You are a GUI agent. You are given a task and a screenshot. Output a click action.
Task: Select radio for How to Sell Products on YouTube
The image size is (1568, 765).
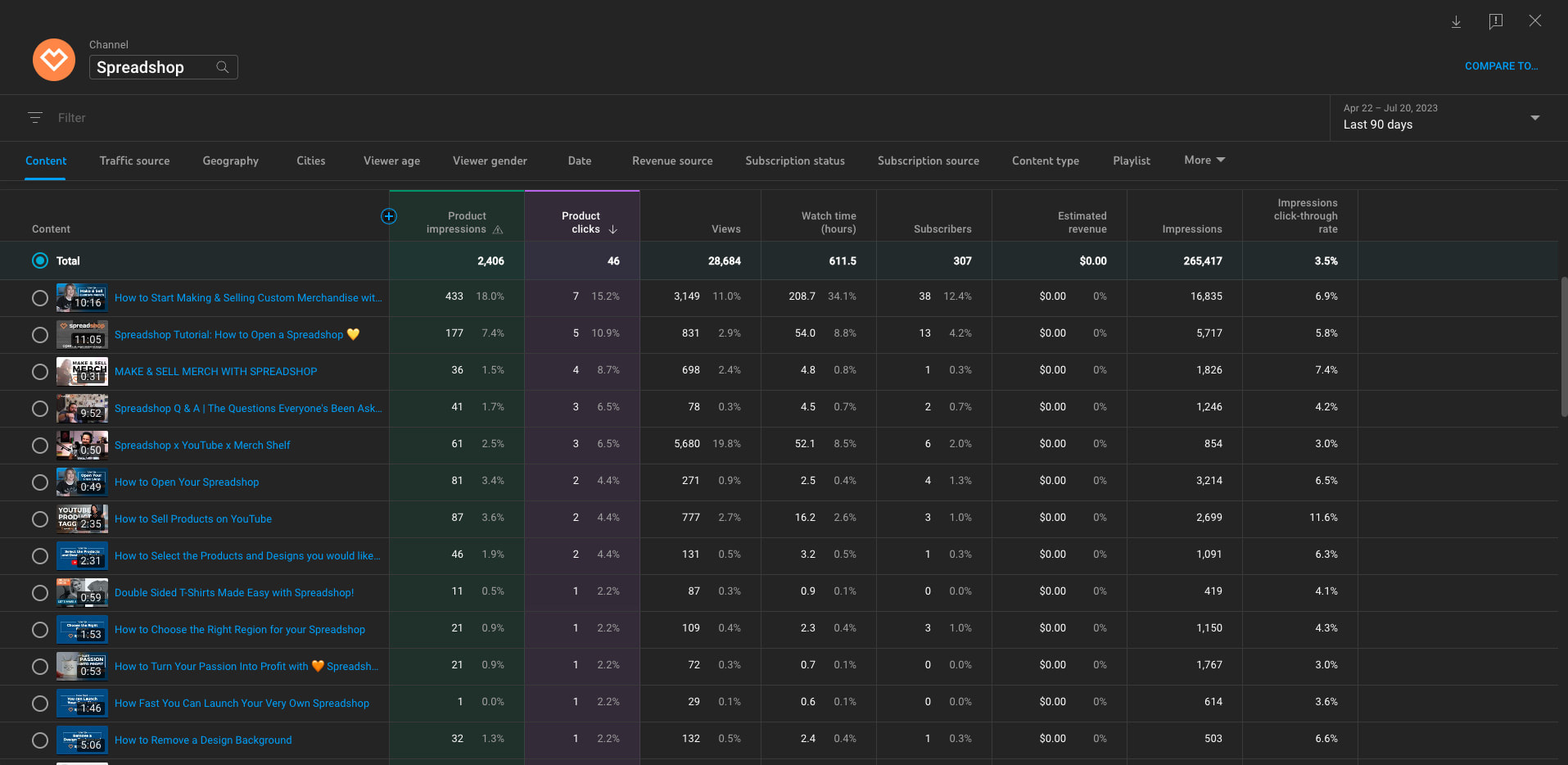pos(39,519)
